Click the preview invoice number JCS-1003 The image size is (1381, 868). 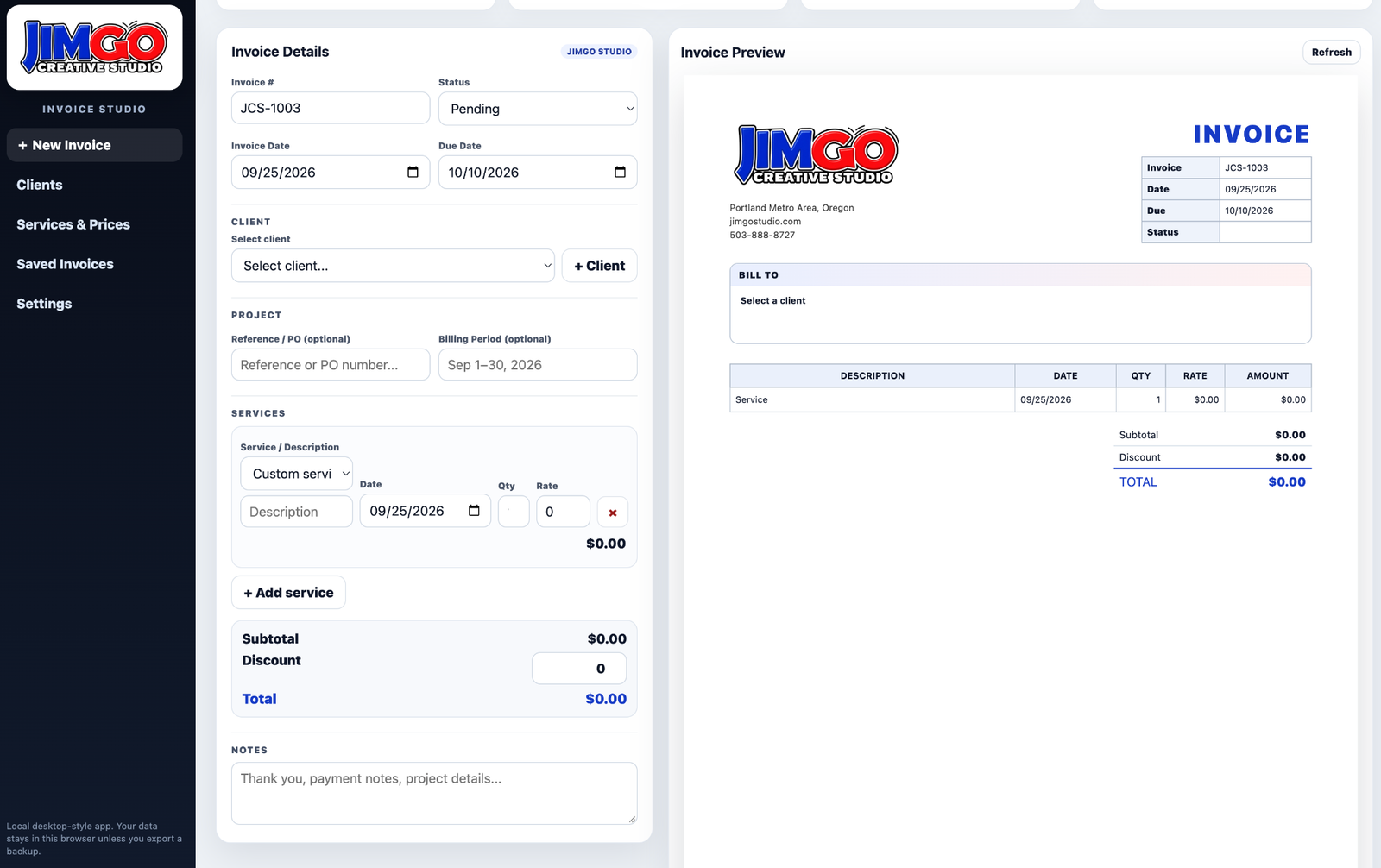tap(1246, 167)
